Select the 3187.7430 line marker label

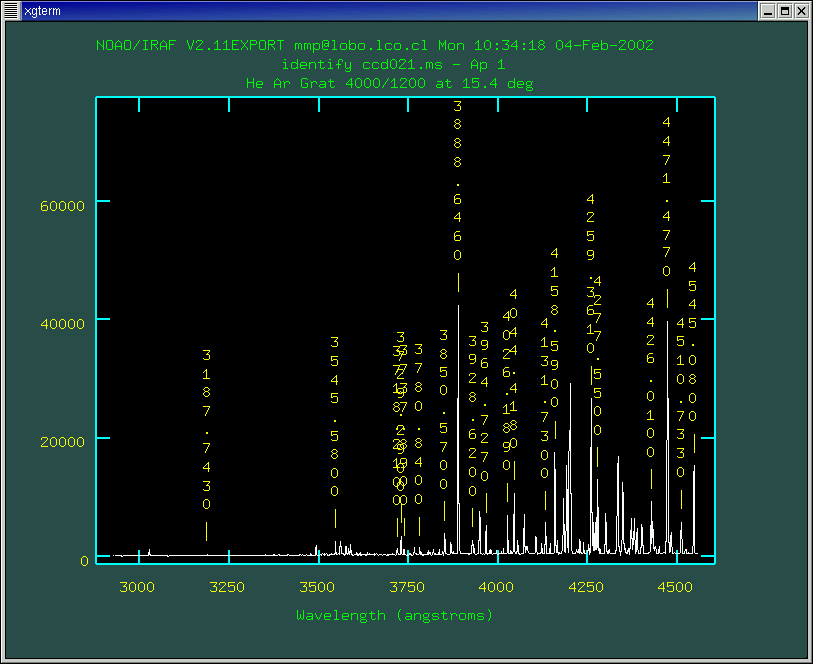click(206, 430)
